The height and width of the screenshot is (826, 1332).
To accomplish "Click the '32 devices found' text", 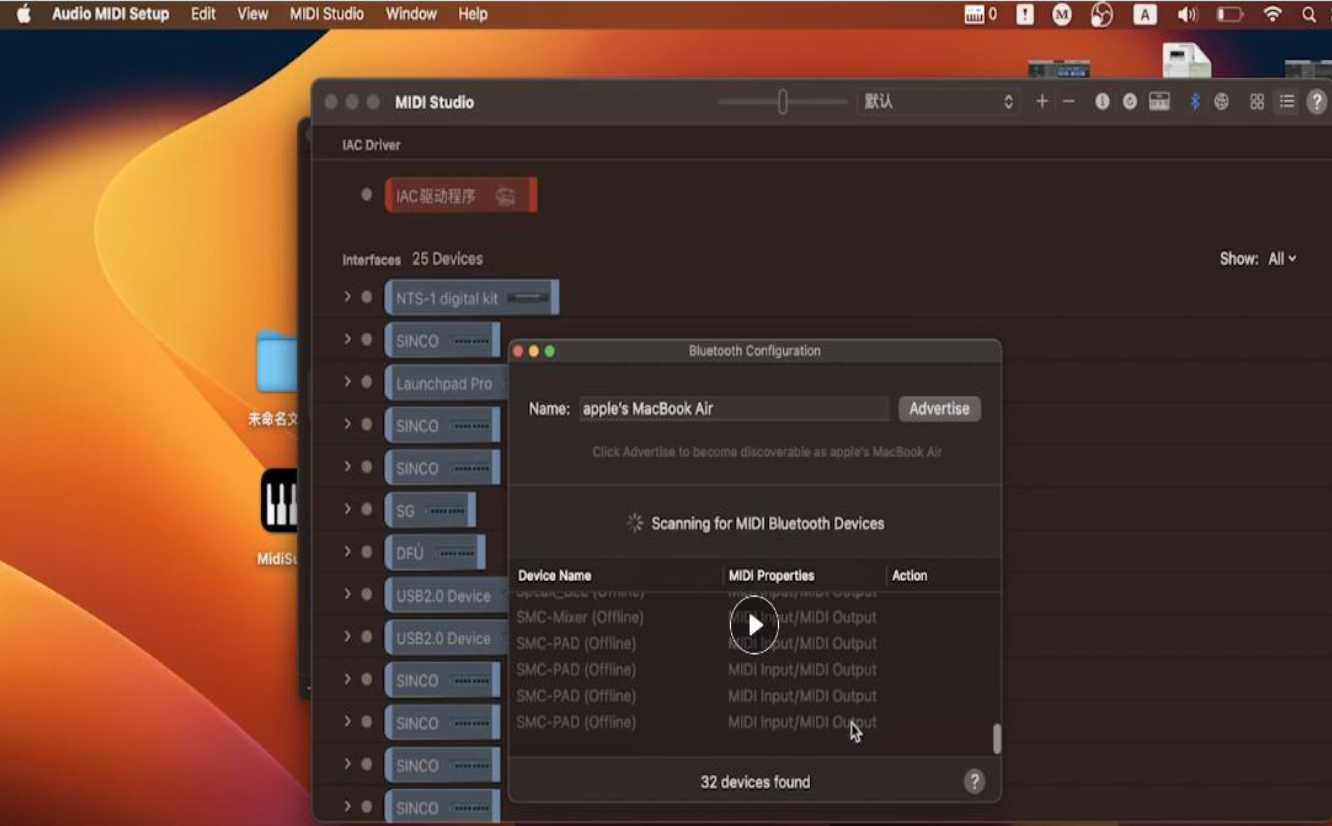I will point(755,782).
